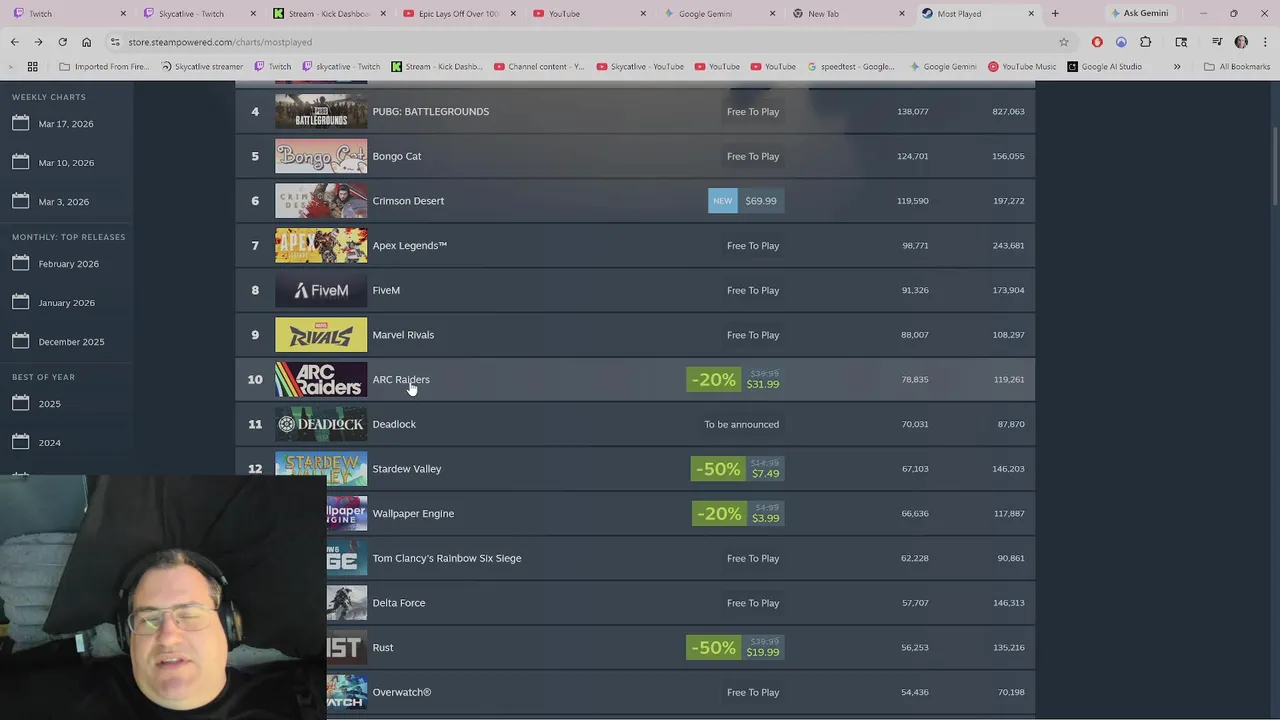Viewport: 1280px width, 720px height.
Task: Click Stardew Valley -50% discount badge
Action: tap(718, 469)
